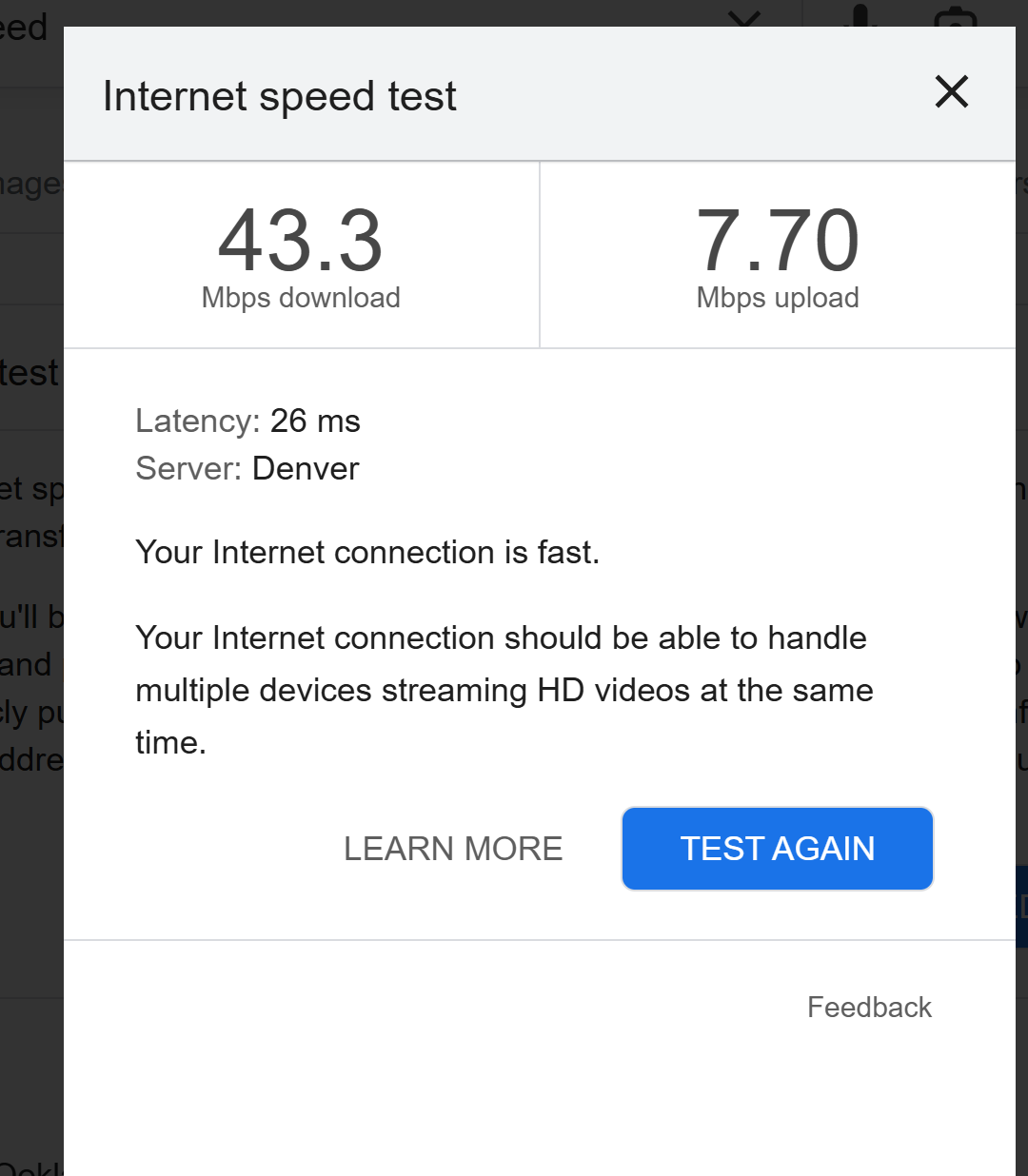Screen dimensions: 1028x1176
Task: Click "Your Internet connection is fast." text
Action: point(367,552)
